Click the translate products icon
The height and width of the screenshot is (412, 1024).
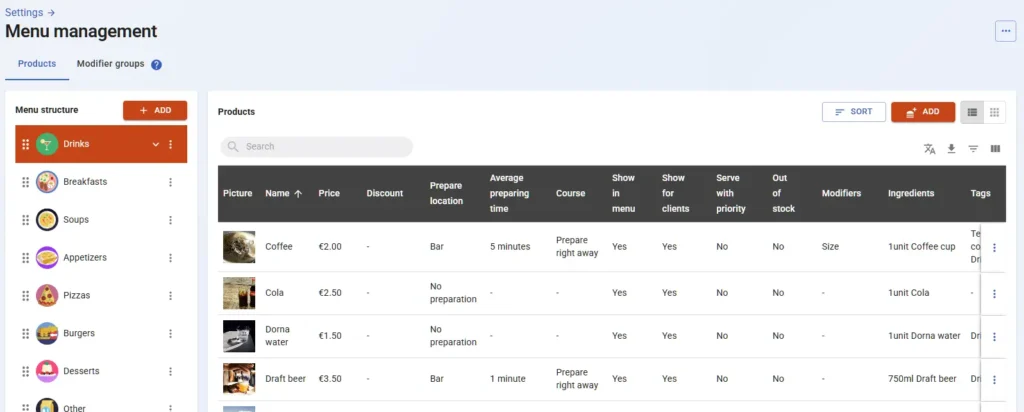pos(929,149)
